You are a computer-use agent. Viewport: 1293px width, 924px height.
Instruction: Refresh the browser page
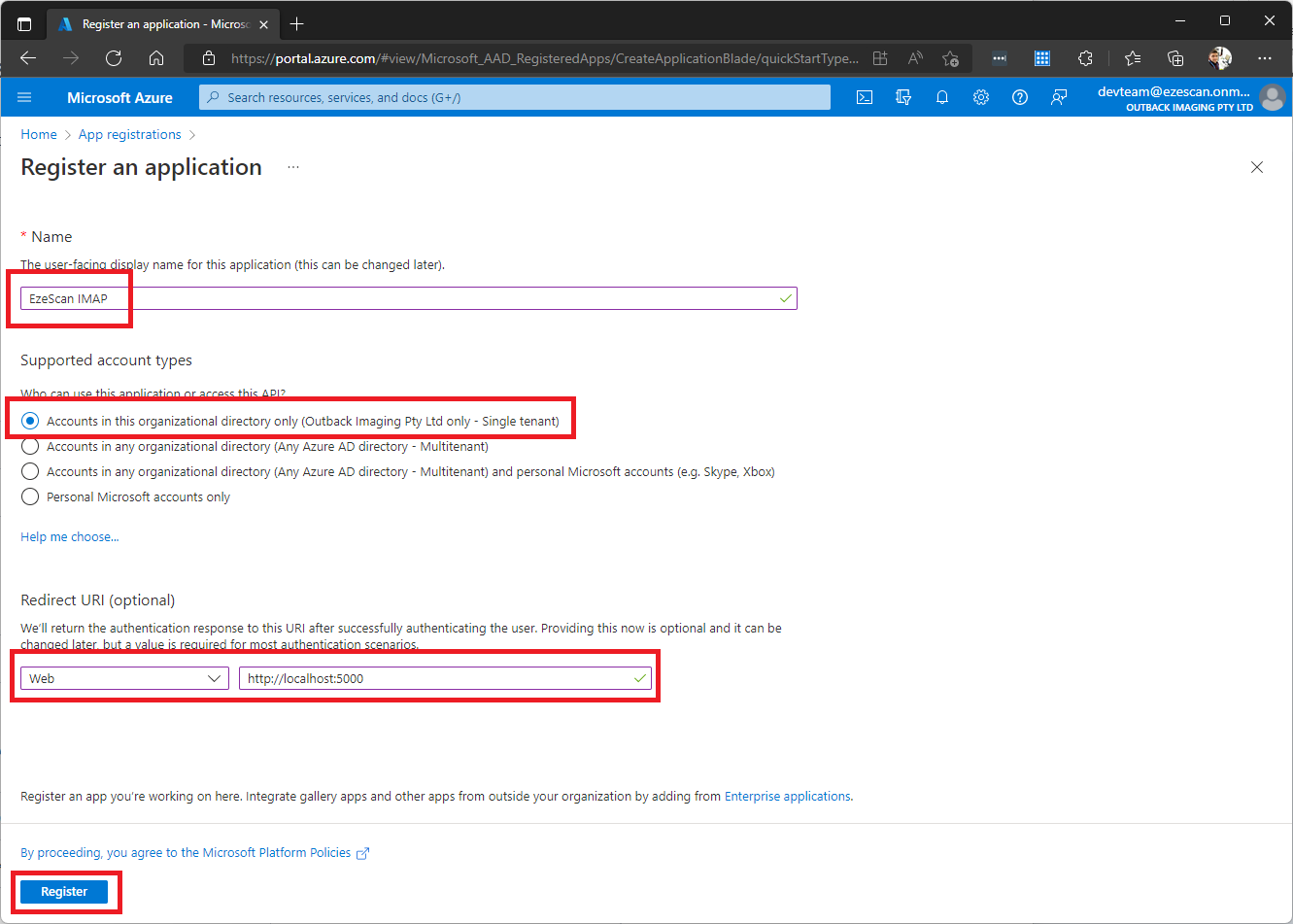click(x=114, y=58)
